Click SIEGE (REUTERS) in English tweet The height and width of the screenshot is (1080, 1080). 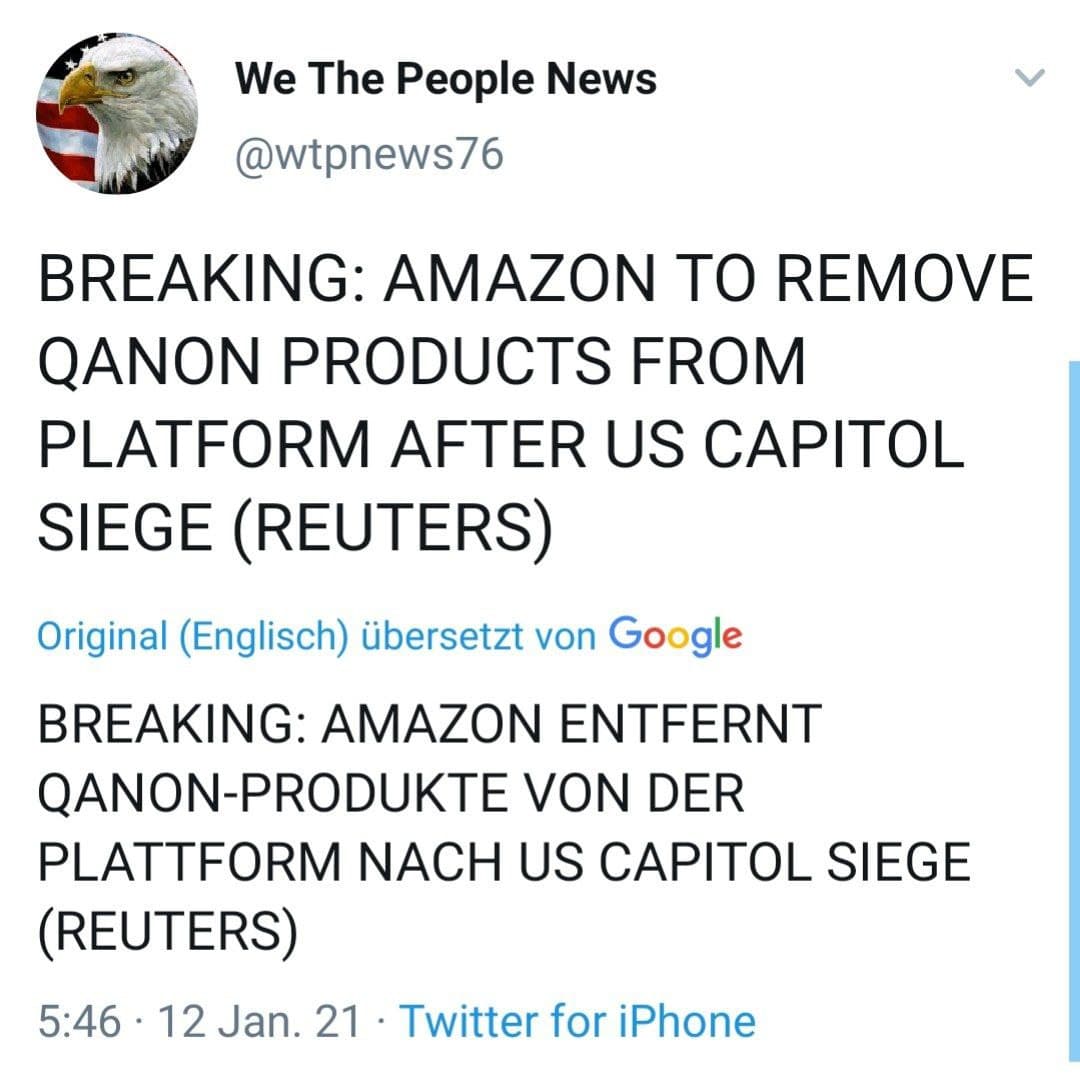coord(295,530)
